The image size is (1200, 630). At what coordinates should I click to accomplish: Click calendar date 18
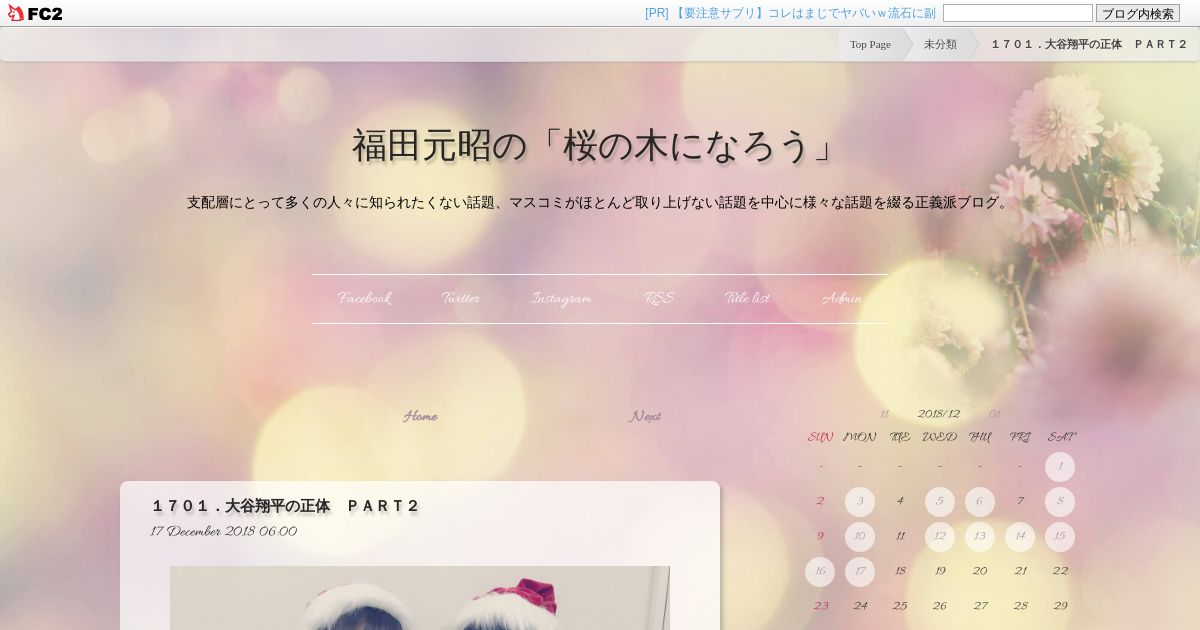click(900, 572)
